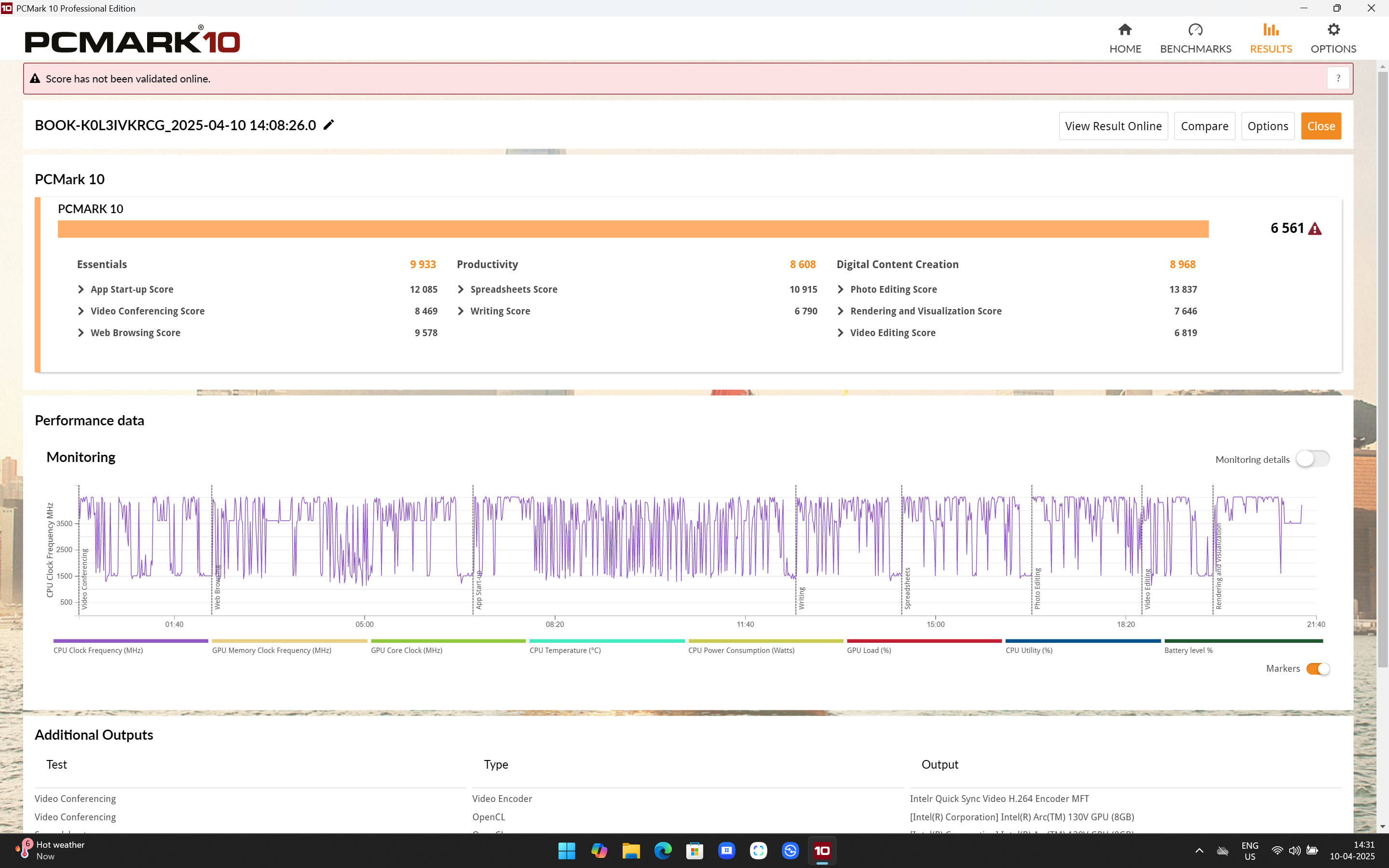Viewport: 1389px width, 868px height.
Task: Click the blue calendar app taskbar icon
Action: point(727,851)
